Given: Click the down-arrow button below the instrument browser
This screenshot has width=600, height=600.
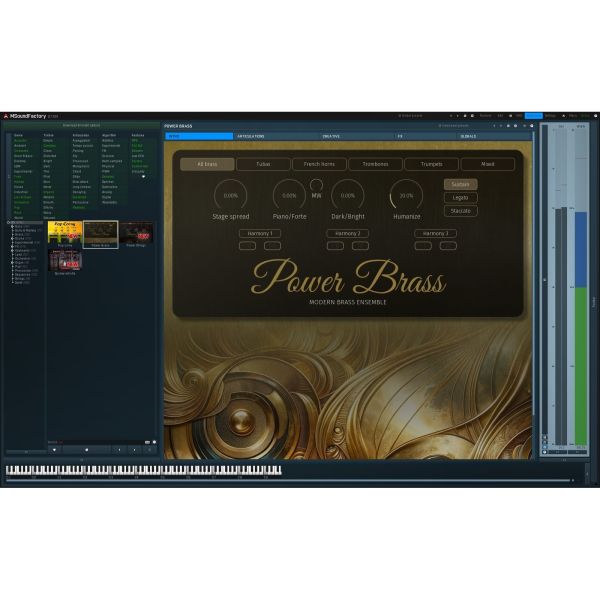Looking at the screenshot, I should tap(54, 450).
